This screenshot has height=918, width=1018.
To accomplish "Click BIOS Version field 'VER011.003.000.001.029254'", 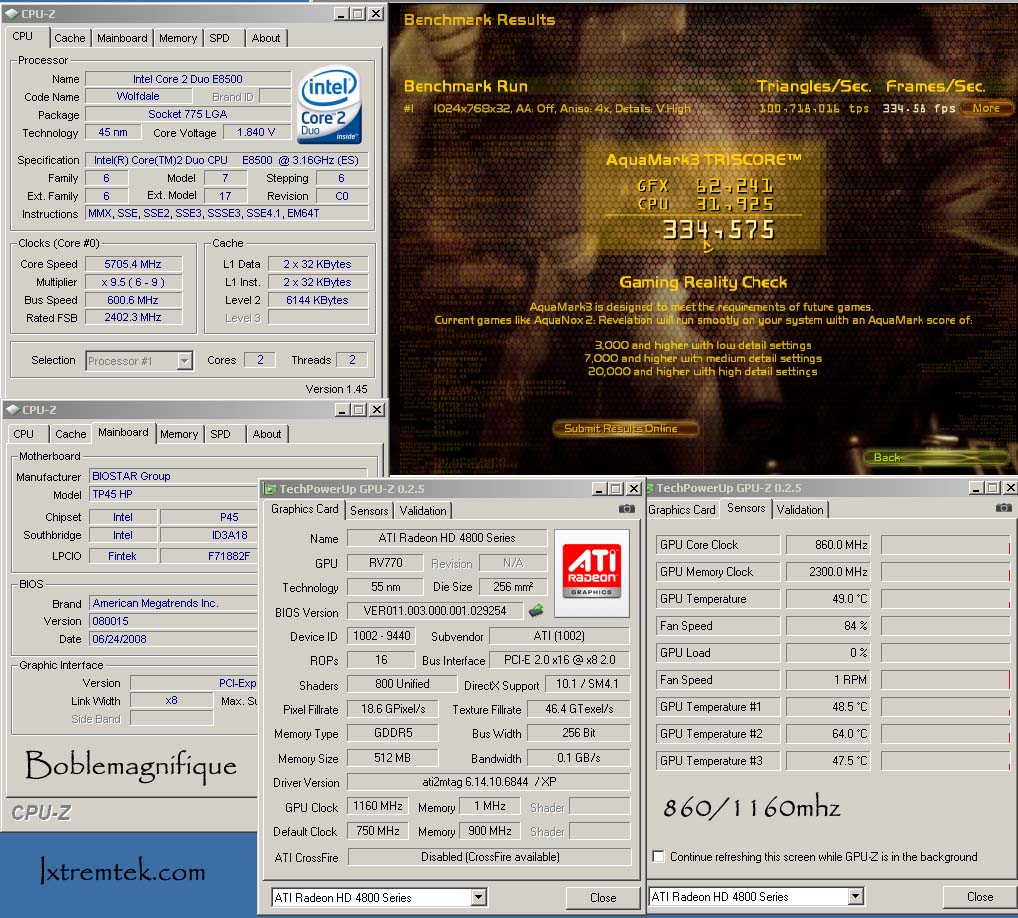I will (435, 611).
